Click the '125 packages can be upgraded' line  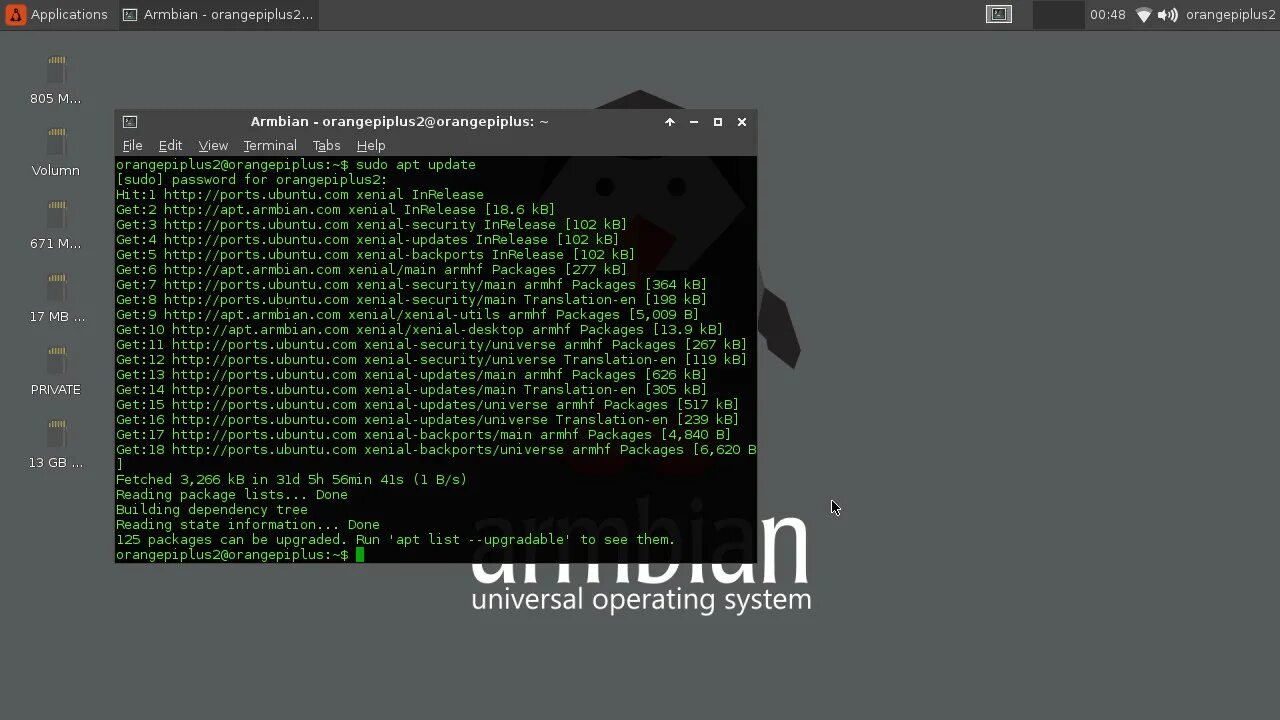pos(395,539)
